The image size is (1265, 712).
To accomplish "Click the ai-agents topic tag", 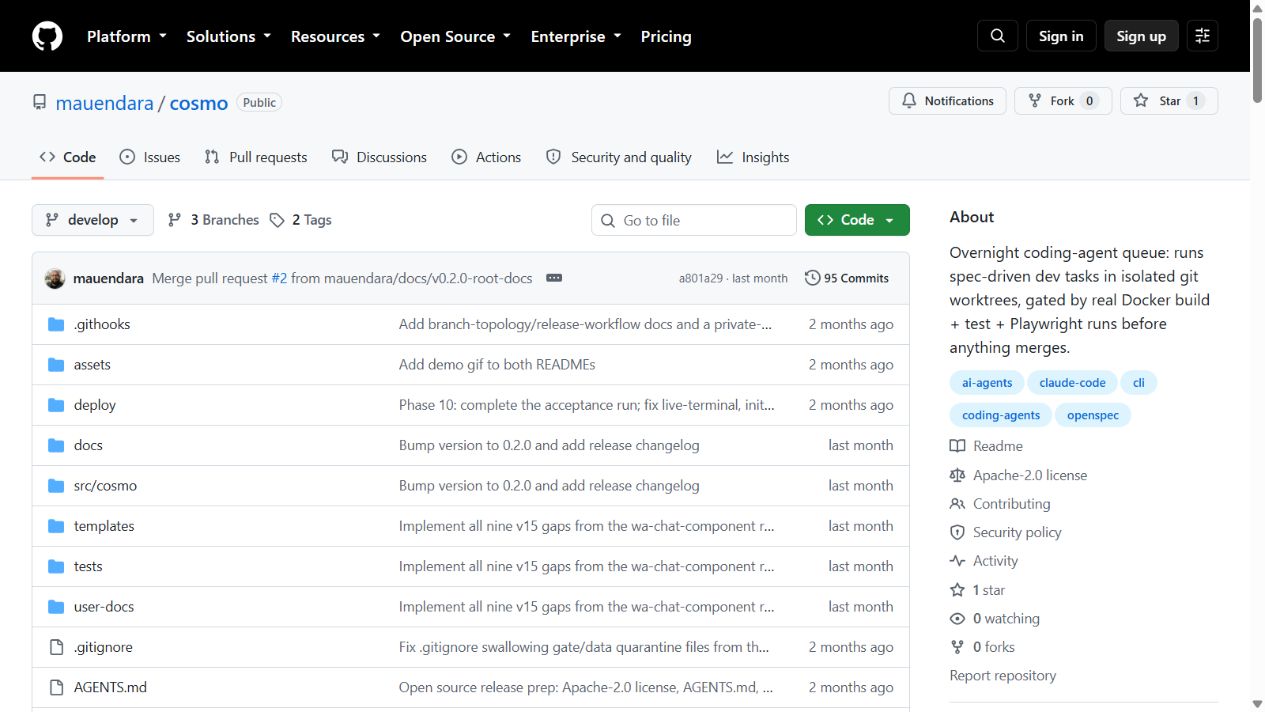I will [x=987, y=383].
